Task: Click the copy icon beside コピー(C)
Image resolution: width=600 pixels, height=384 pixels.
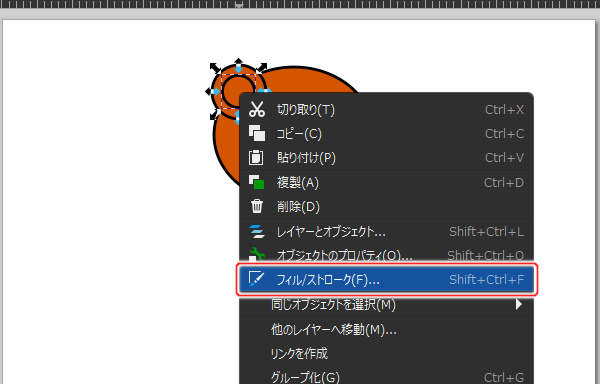Action: pos(257,133)
